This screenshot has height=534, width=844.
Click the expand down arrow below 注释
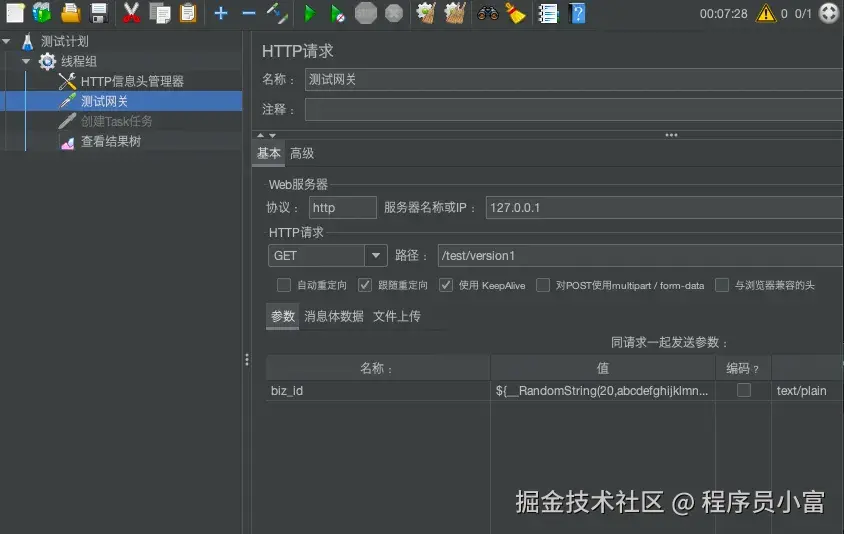[x=272, y=135]
